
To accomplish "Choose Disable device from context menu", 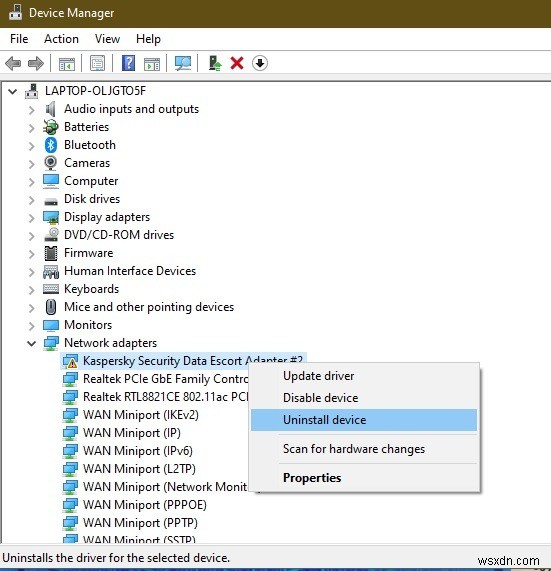I will tap(364, 398).
